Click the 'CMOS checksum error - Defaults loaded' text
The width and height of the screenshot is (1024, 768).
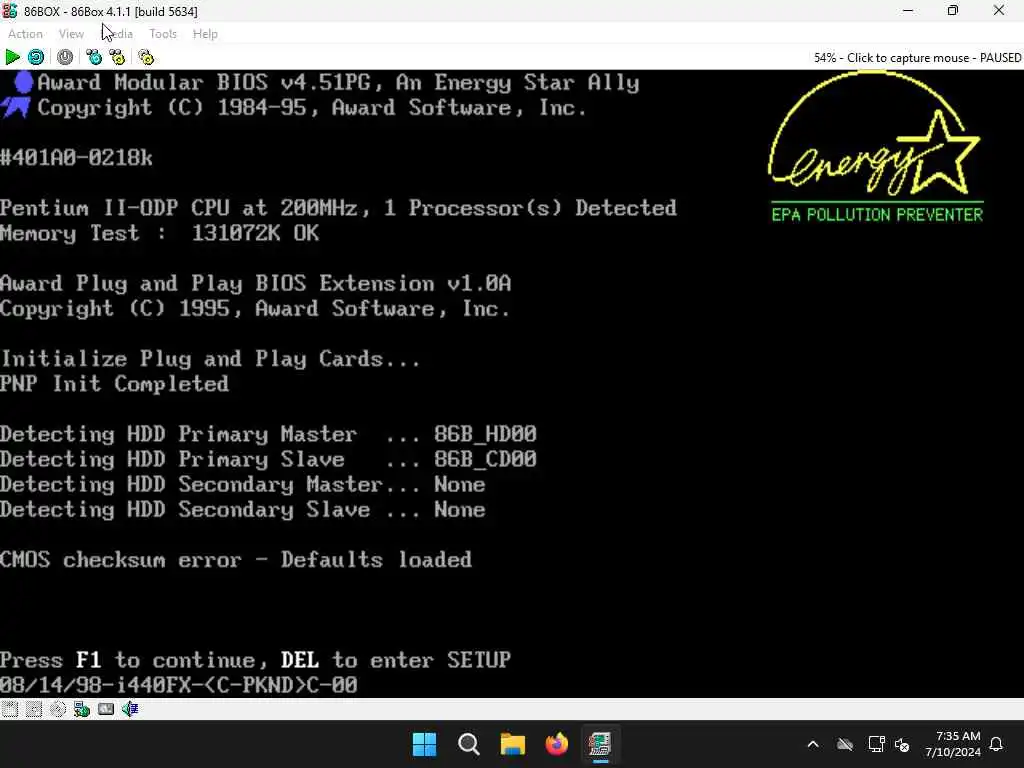click(x=236, y=560)
